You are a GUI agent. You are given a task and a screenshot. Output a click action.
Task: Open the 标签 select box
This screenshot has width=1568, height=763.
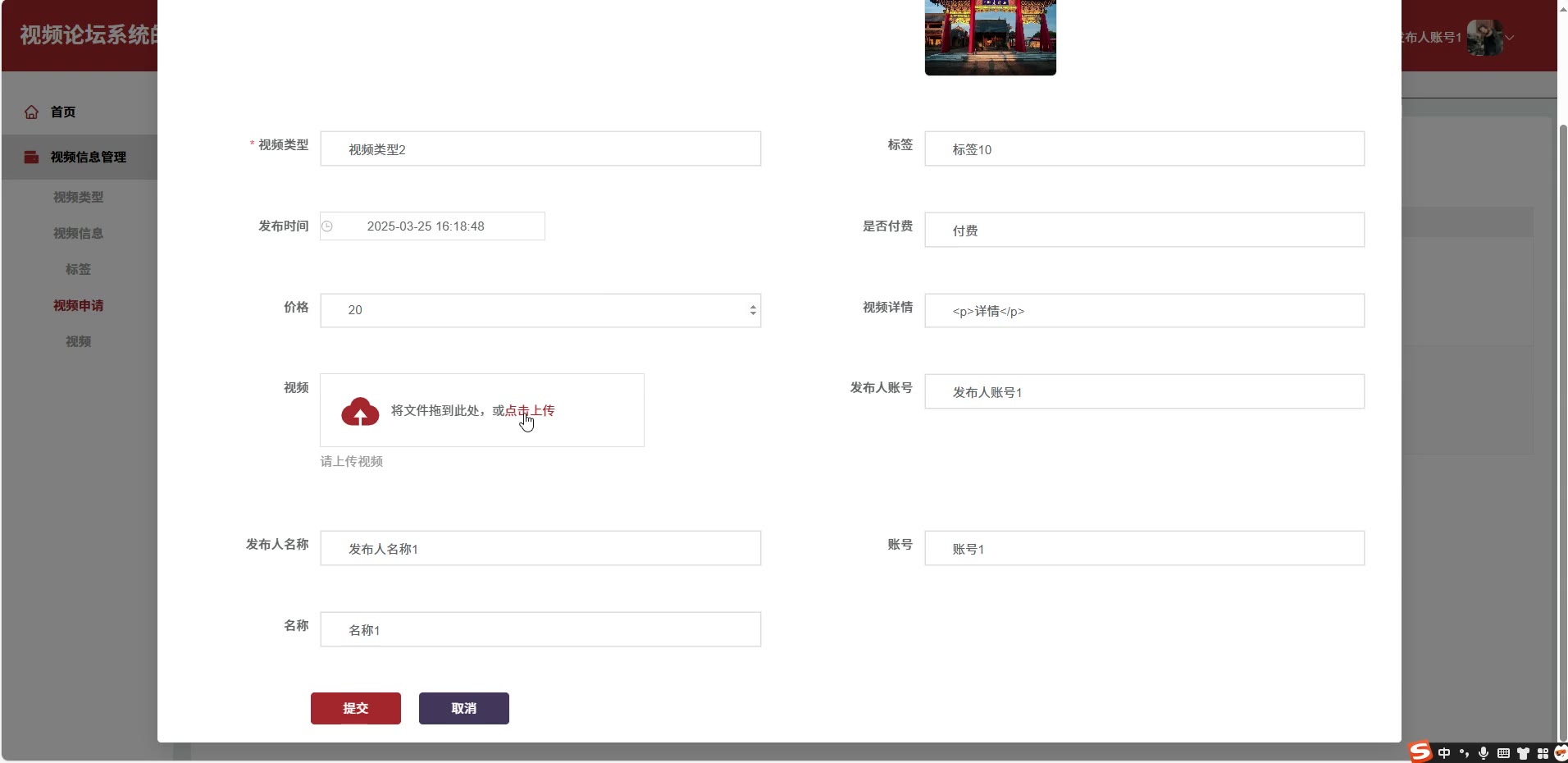[1144, 148]
